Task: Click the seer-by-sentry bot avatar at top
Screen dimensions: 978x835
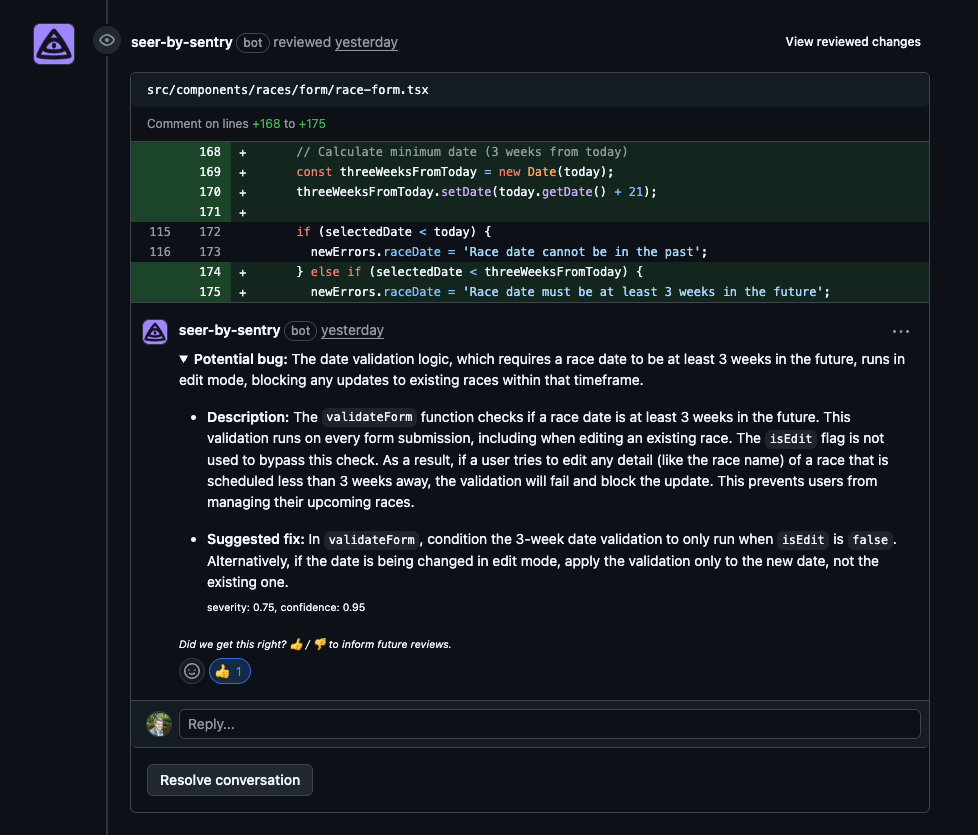Action: pos(53,43)
